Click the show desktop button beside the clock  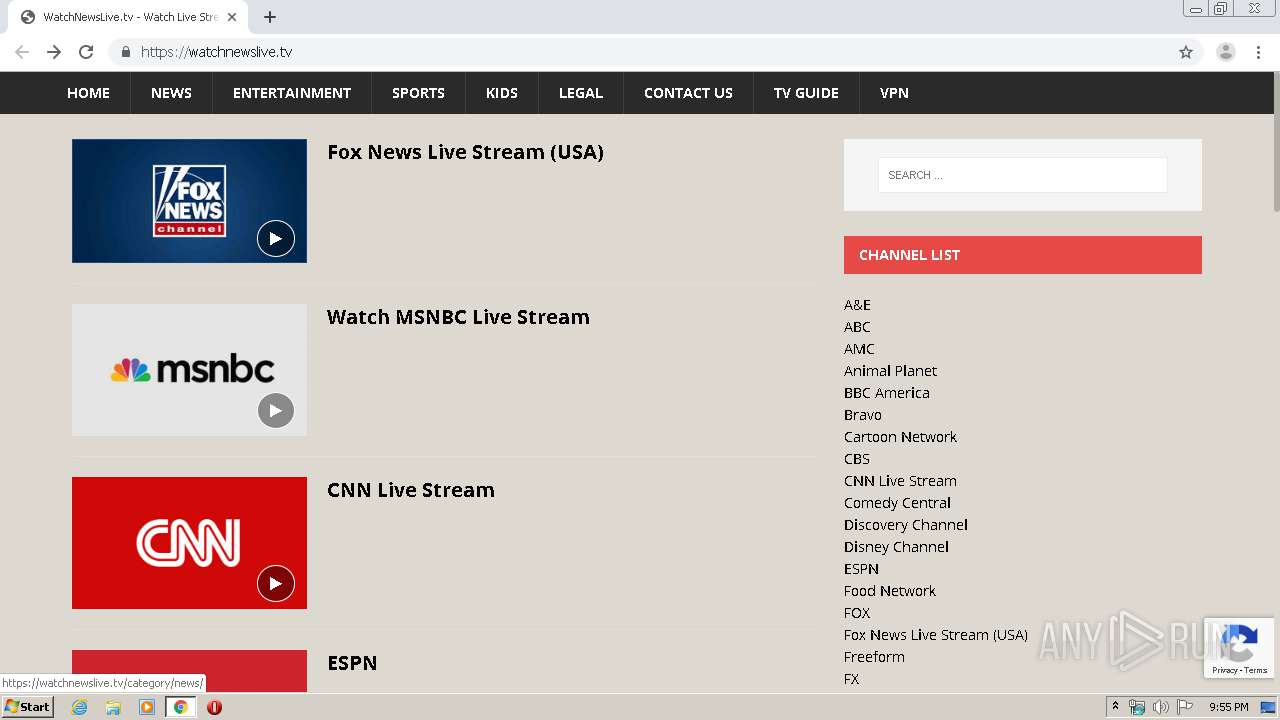(x=1268, y=707)
